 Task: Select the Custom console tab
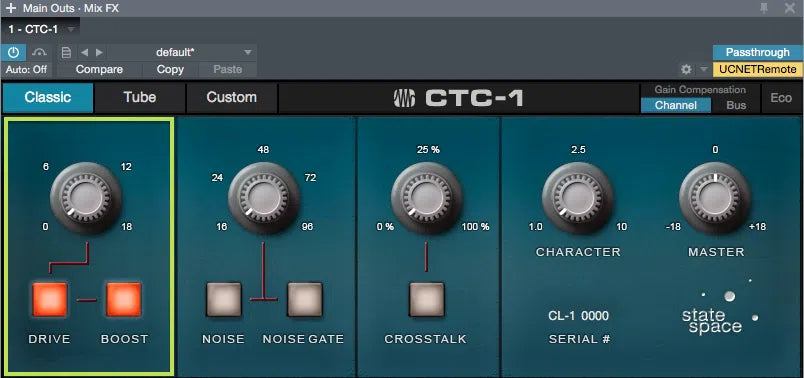coord(232,97)
